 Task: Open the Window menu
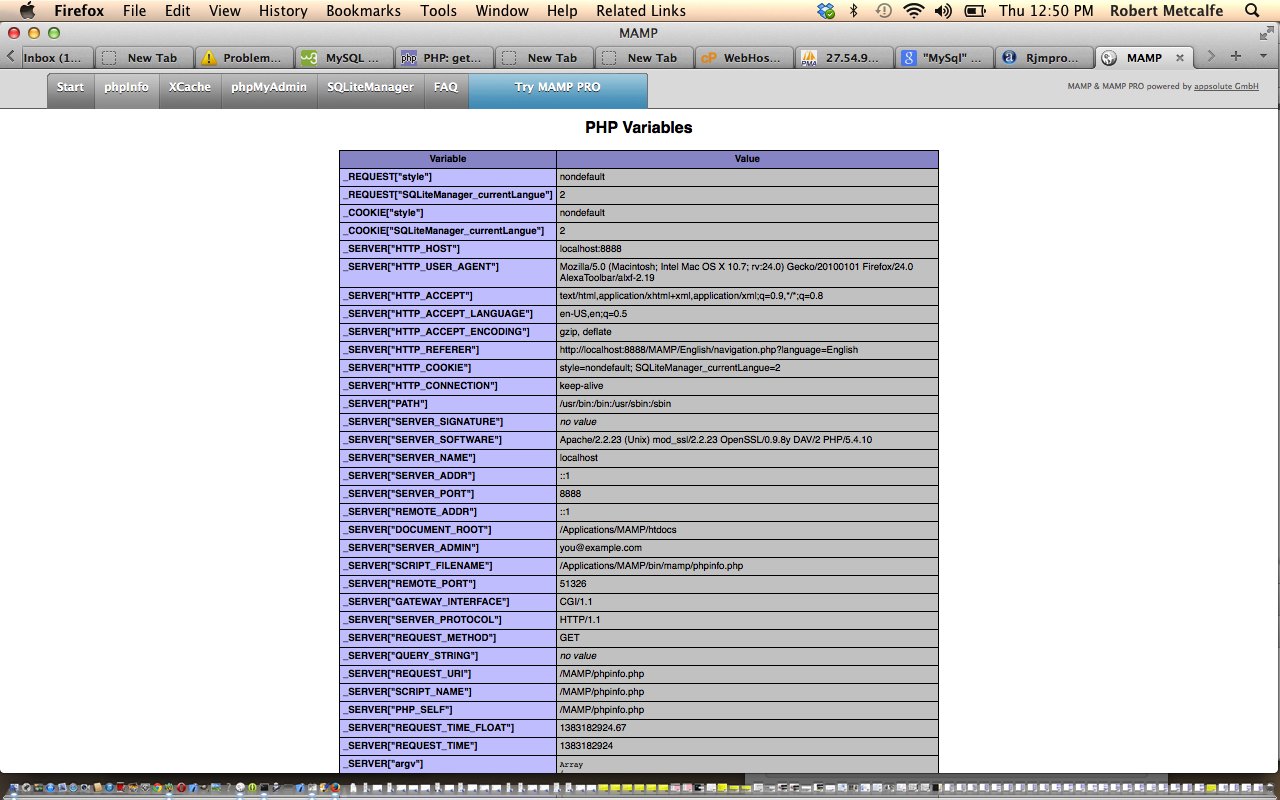[x=502, y=11]
